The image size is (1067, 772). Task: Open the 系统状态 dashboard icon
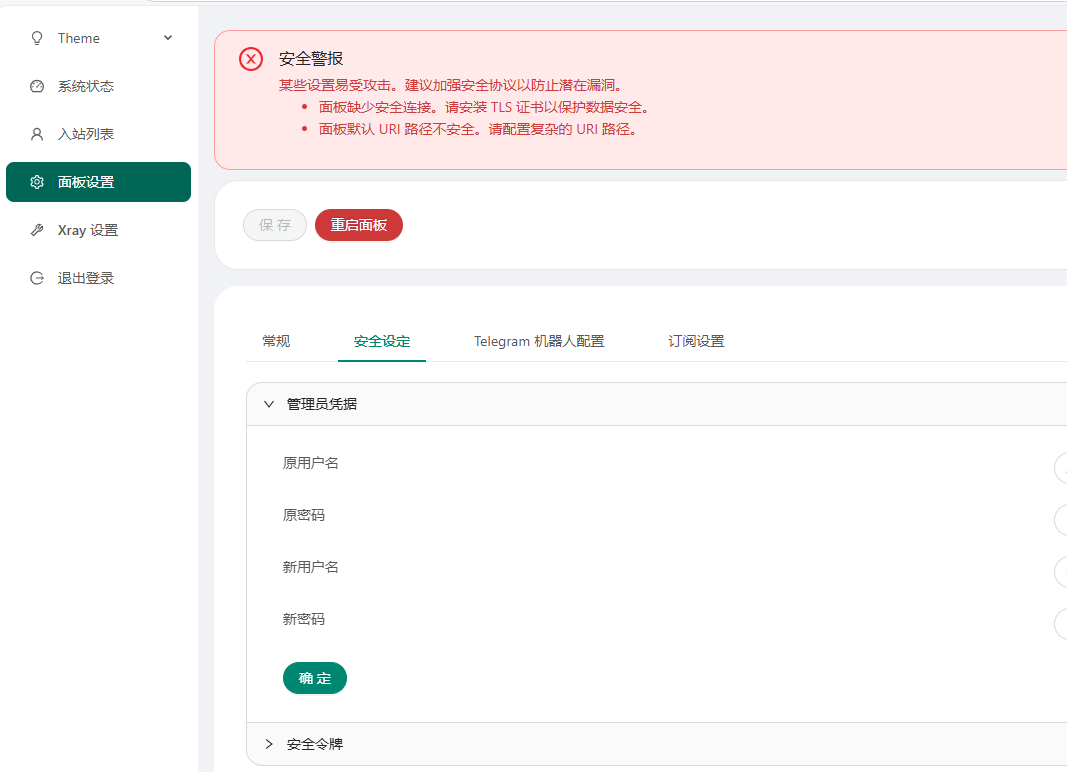coord(37,86)
